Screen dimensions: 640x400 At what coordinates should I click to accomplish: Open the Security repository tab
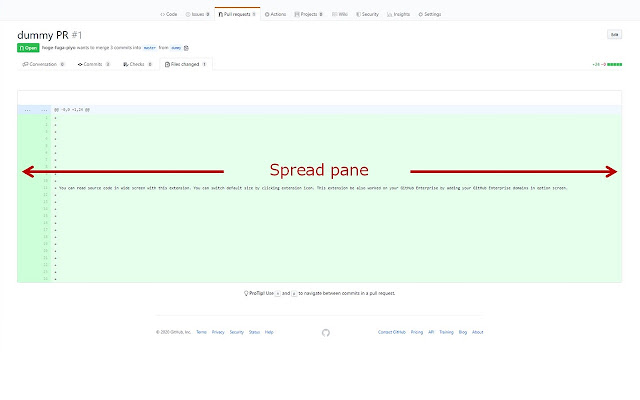[x=367, y=14]
